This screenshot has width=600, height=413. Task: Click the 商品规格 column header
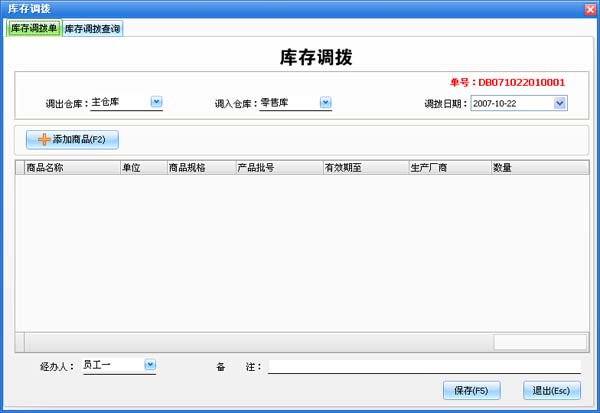[x=200, y=168]
